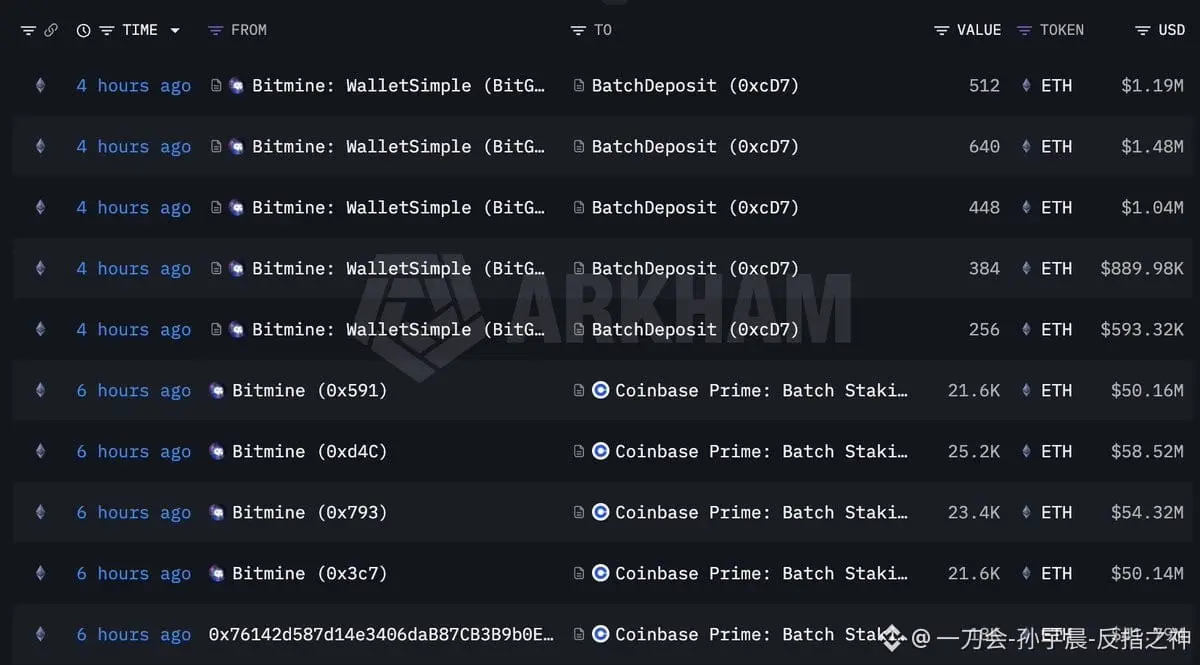The image size is (1200, 665).
Task: Click the contract document icon beside first BatchDeposit
Action: tap(579, 86)
